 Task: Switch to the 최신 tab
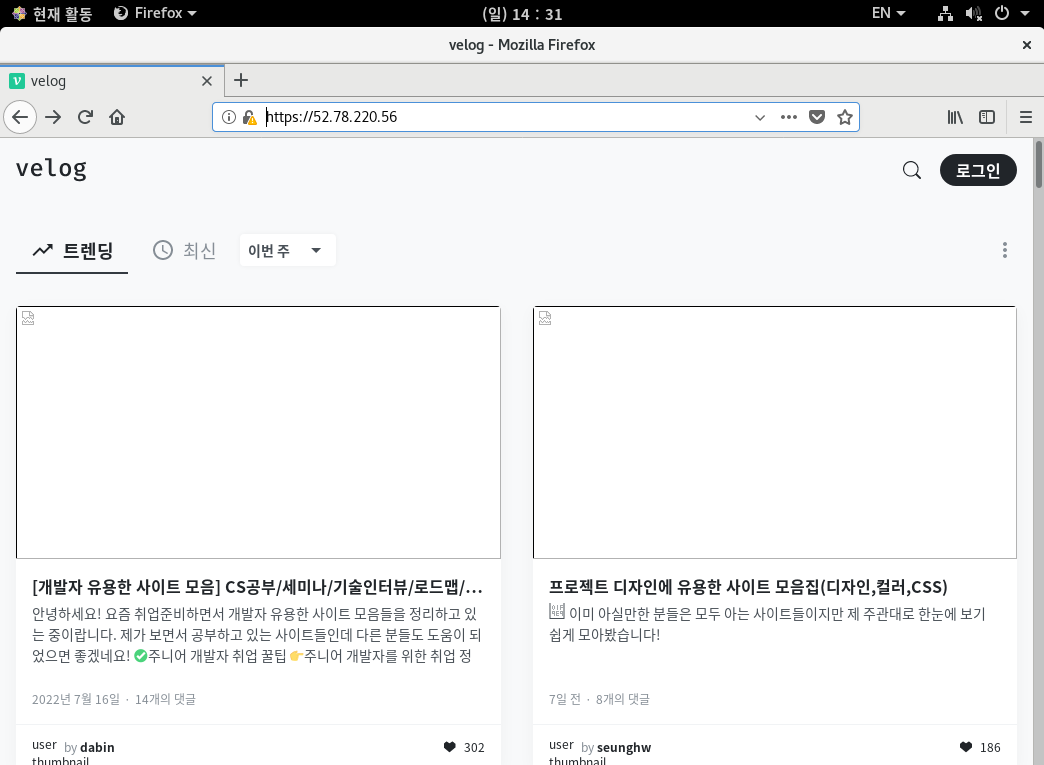184,251
